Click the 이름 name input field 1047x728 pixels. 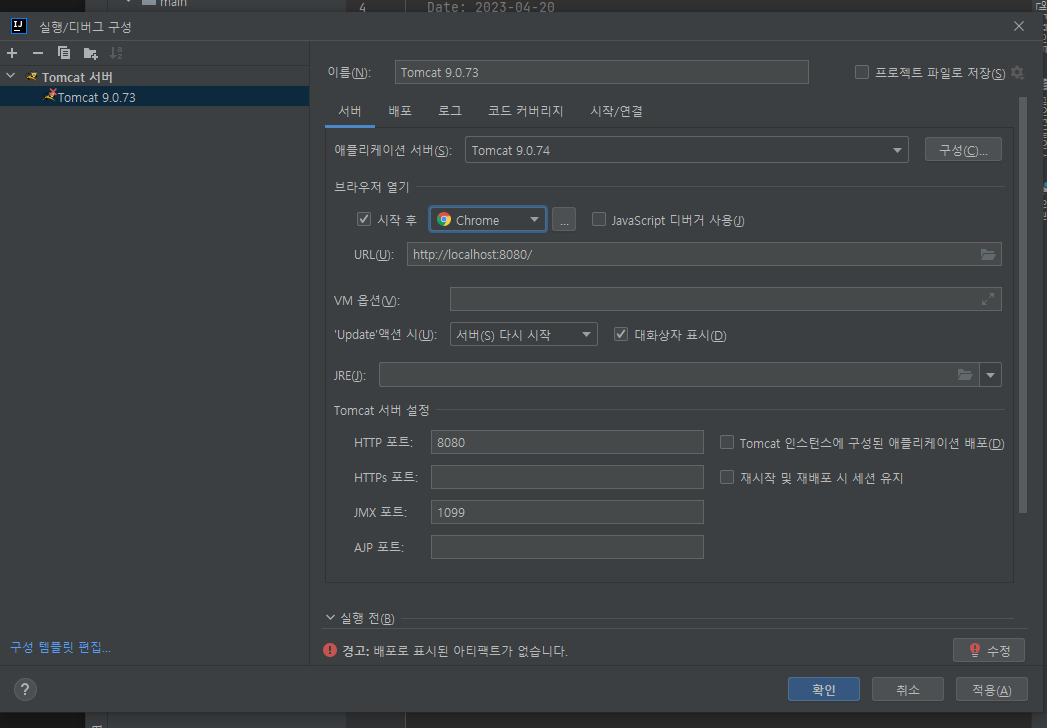(602, 72)
